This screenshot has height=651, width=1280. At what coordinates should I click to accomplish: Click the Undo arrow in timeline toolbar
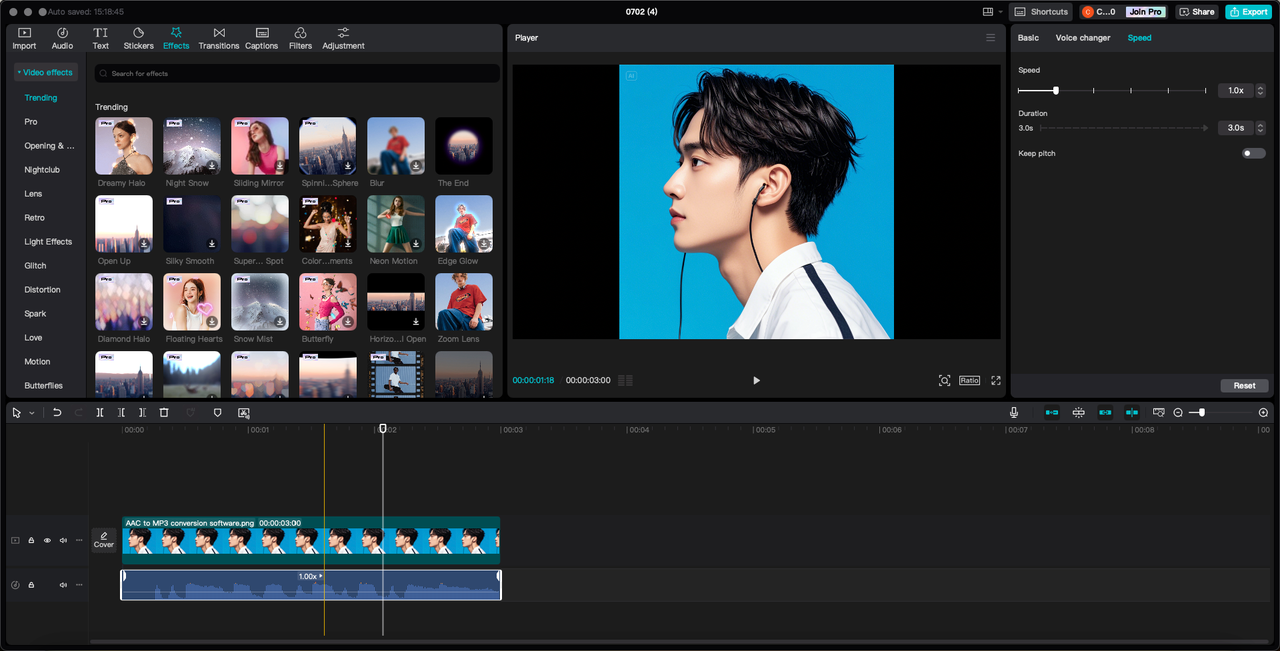(x=57, y=412)
